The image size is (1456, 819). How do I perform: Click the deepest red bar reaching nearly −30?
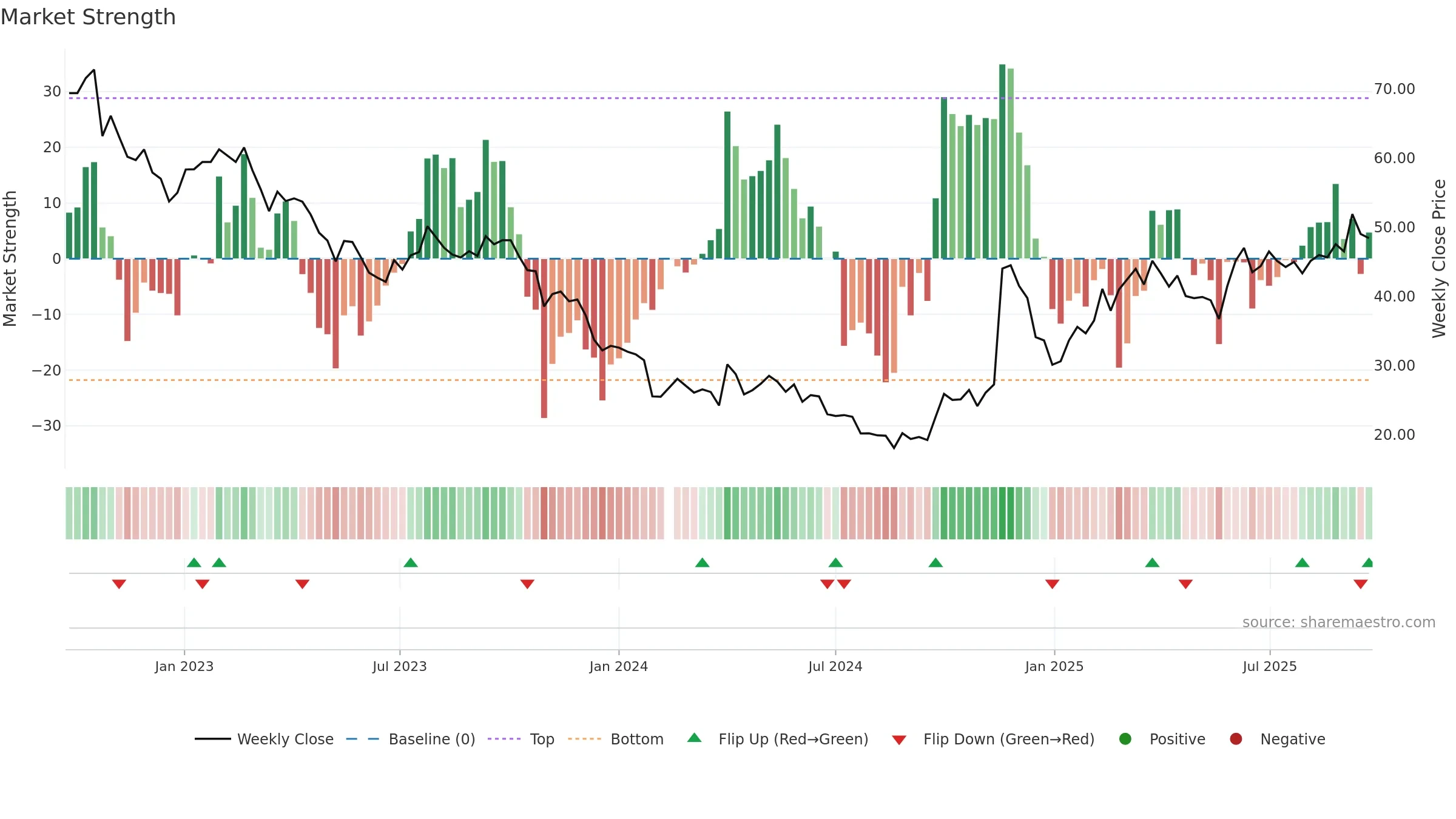click(544, 339)
